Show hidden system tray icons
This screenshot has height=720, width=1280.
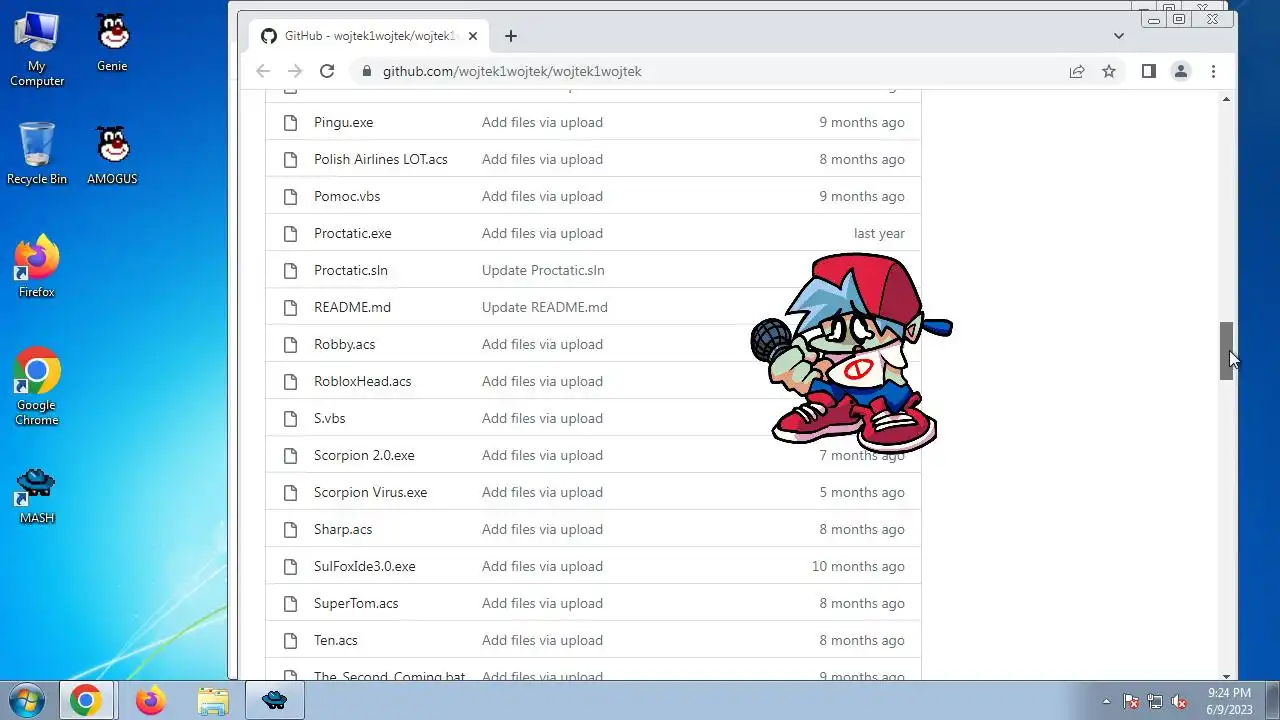tap(1106, 701)
